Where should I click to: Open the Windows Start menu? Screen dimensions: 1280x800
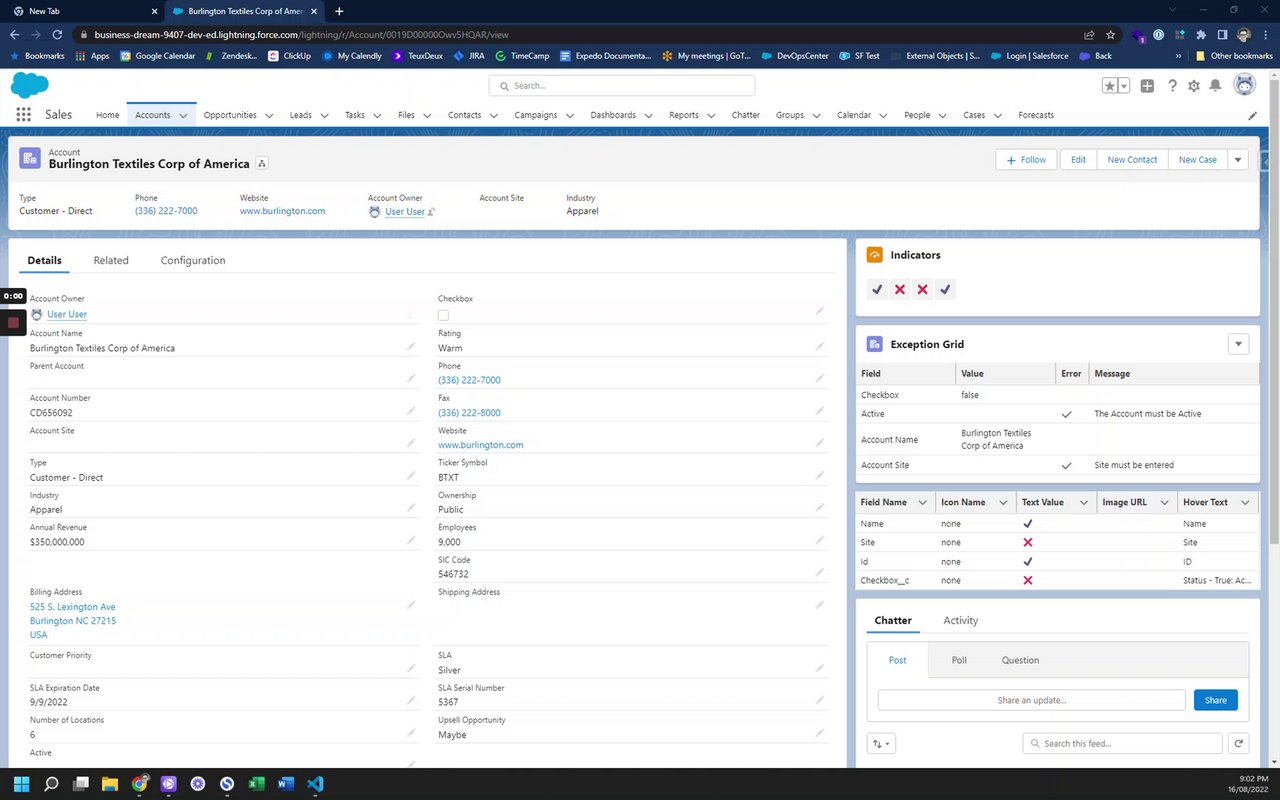pyautogui.click(x=22, y=784)
